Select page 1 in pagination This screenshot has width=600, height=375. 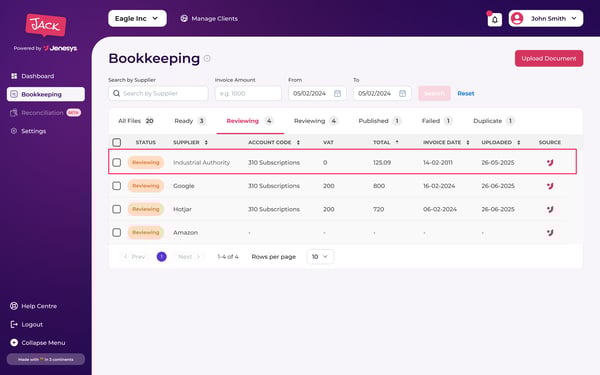tap(162, 256)
